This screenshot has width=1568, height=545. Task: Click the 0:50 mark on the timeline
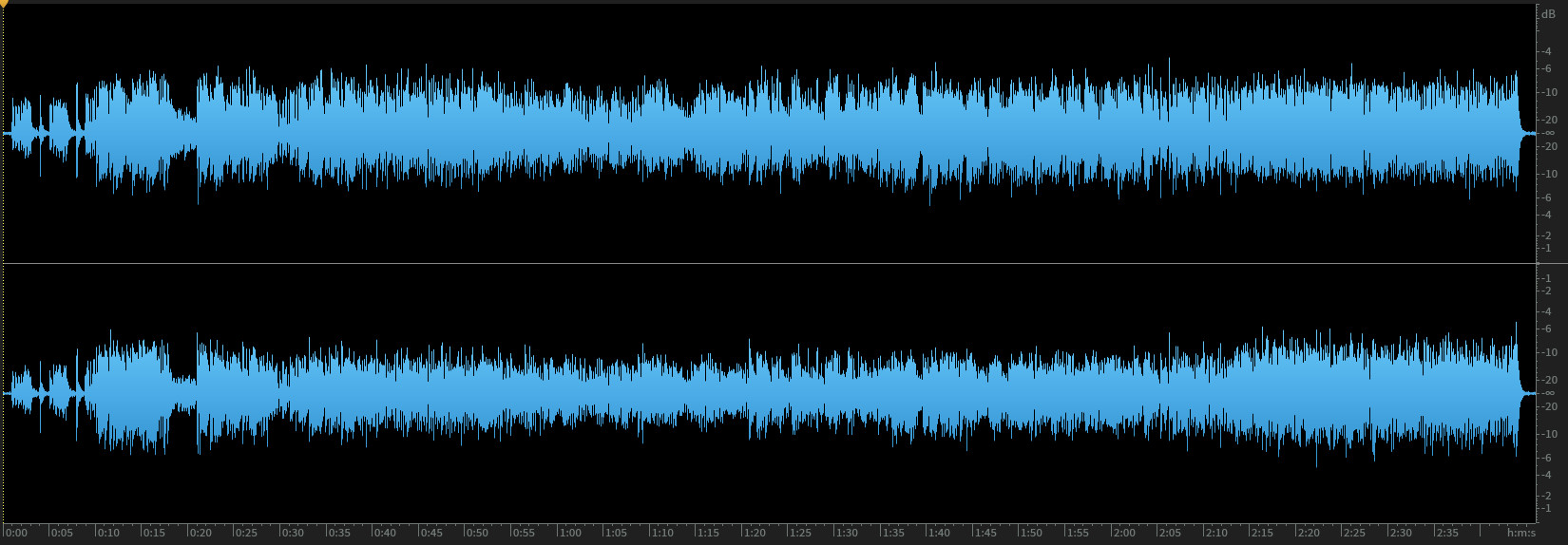pos(477,533)
